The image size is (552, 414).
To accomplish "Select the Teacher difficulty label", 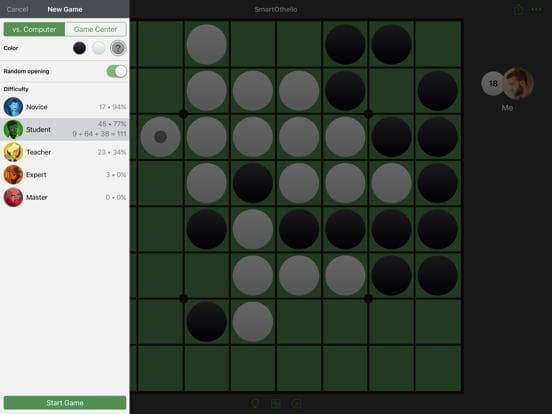I will (39, 152).
